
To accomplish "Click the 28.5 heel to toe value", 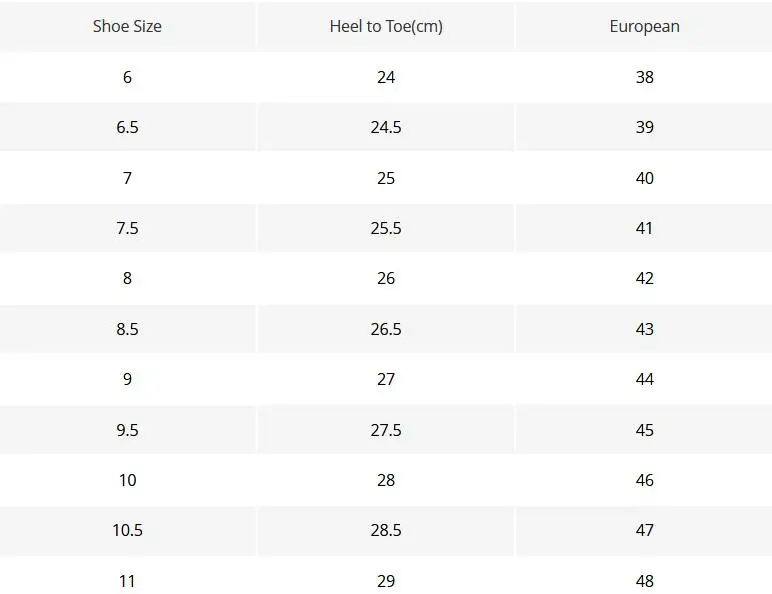I will [386, 530].
